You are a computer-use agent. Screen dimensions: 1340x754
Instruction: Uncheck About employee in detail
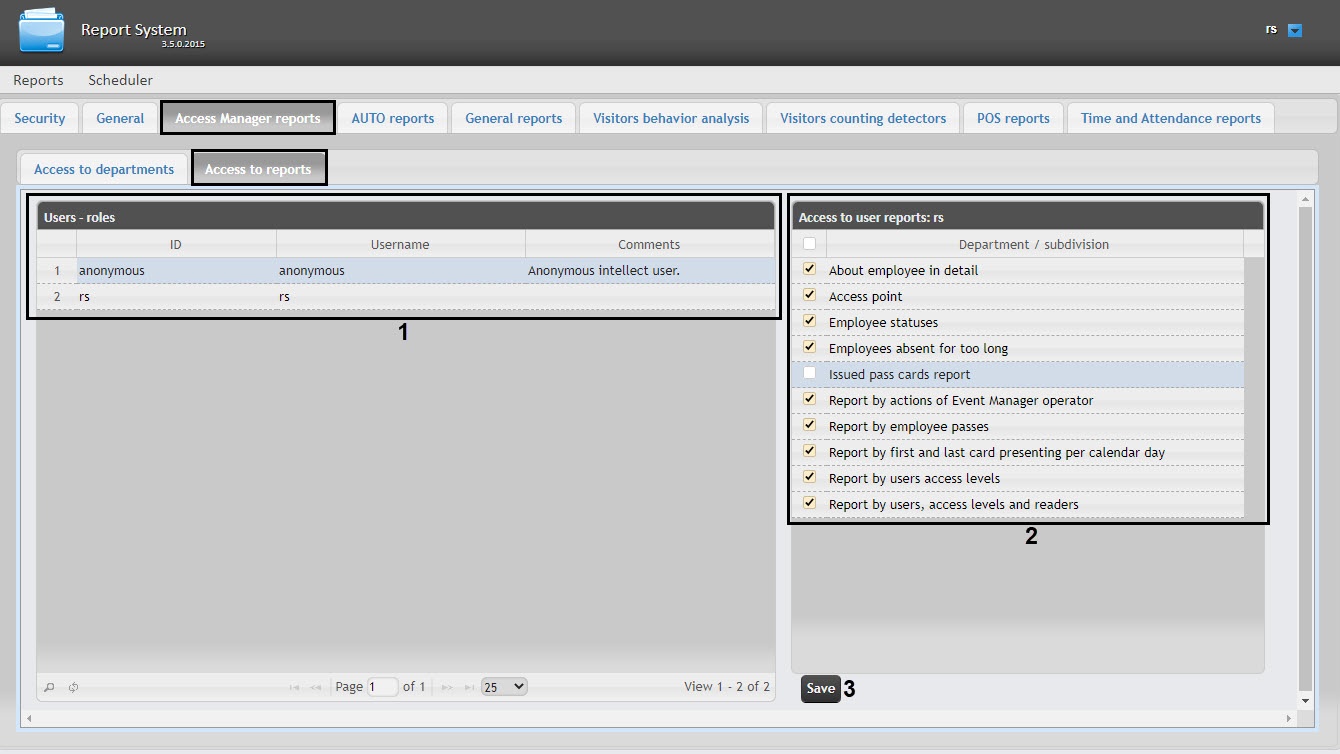pos(809,270)
